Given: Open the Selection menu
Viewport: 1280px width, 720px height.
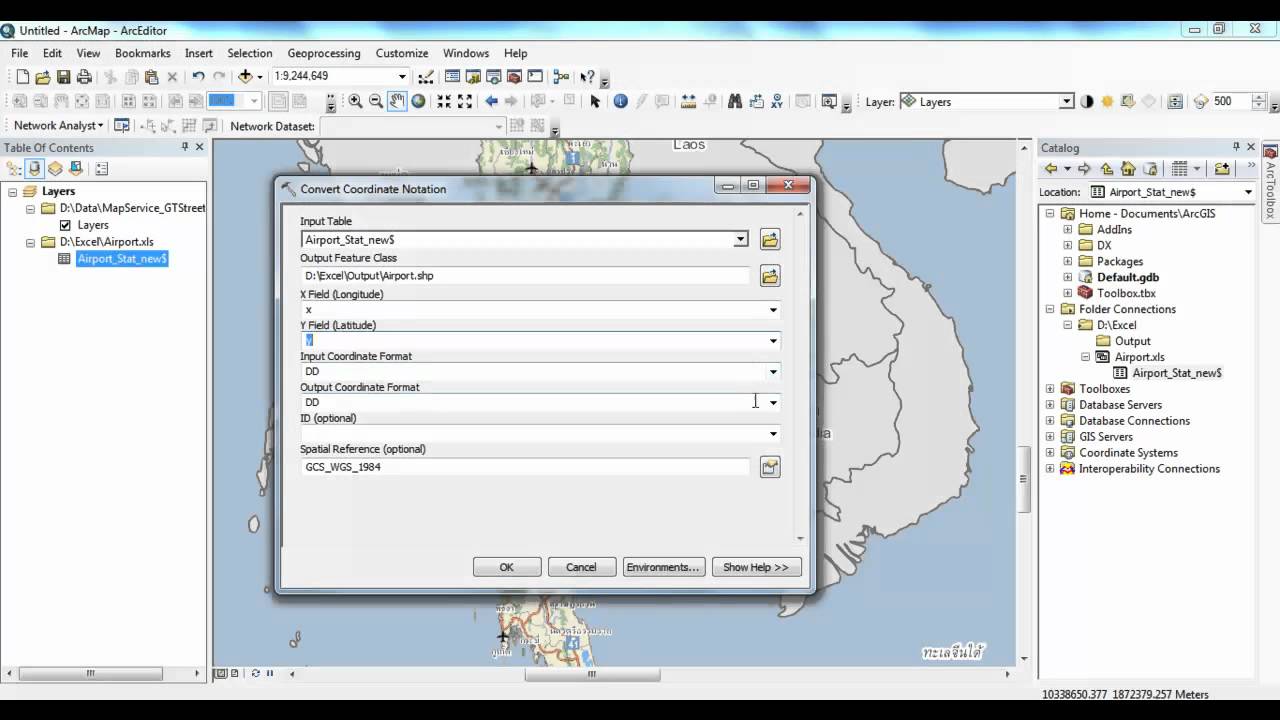Looking at the screenshot, I should pyautogui.click(x=250, y=53).
